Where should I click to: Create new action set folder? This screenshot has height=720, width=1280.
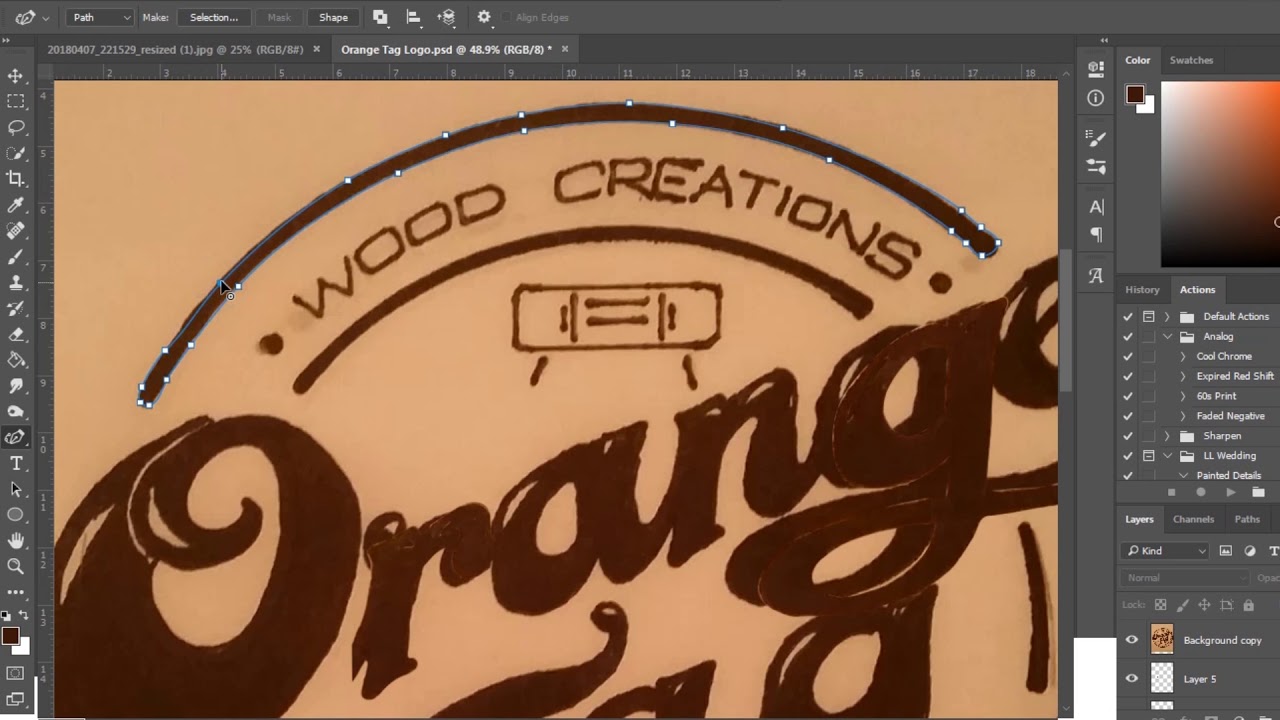click(1258, 492)
